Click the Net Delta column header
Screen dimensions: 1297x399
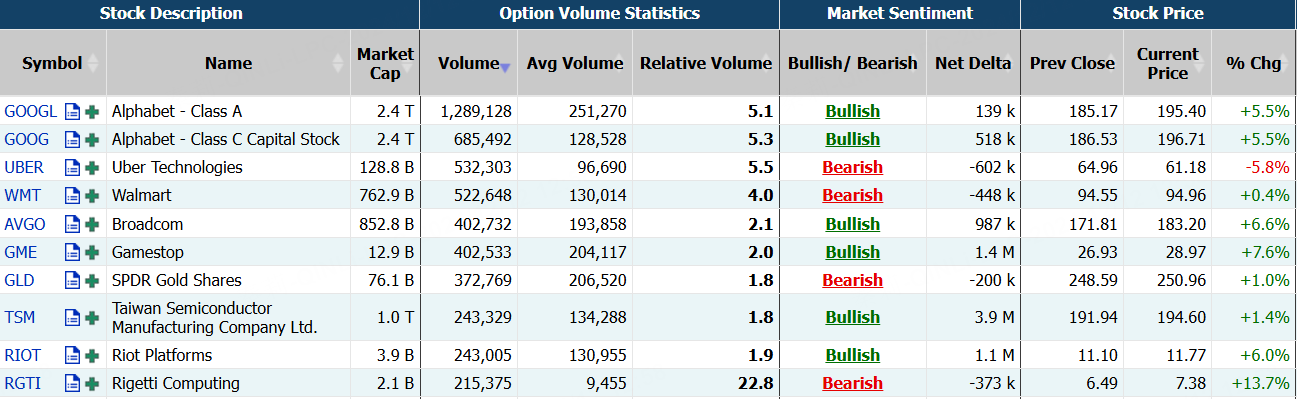pyautogui.click(x=973, y=63)
